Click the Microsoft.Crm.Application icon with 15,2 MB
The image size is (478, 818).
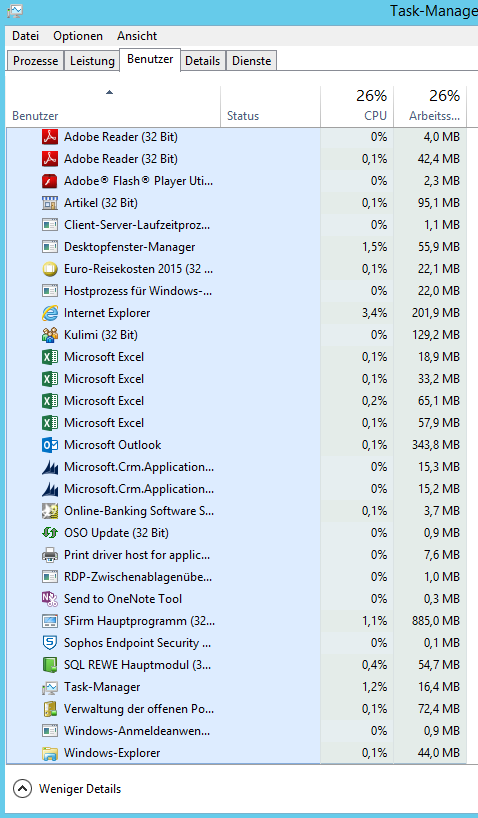click(50, 489)
